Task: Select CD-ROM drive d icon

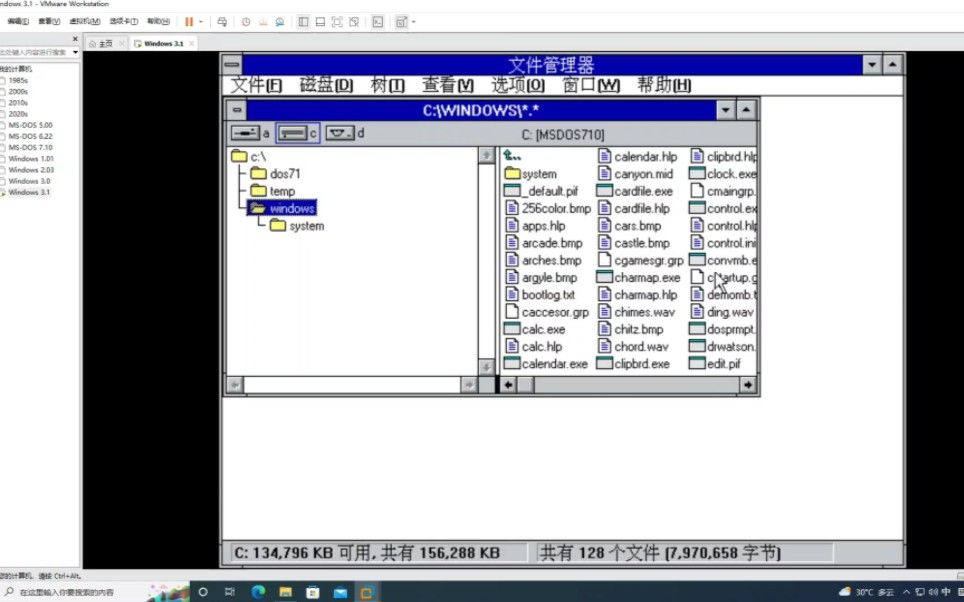Action: click(340, 133)
